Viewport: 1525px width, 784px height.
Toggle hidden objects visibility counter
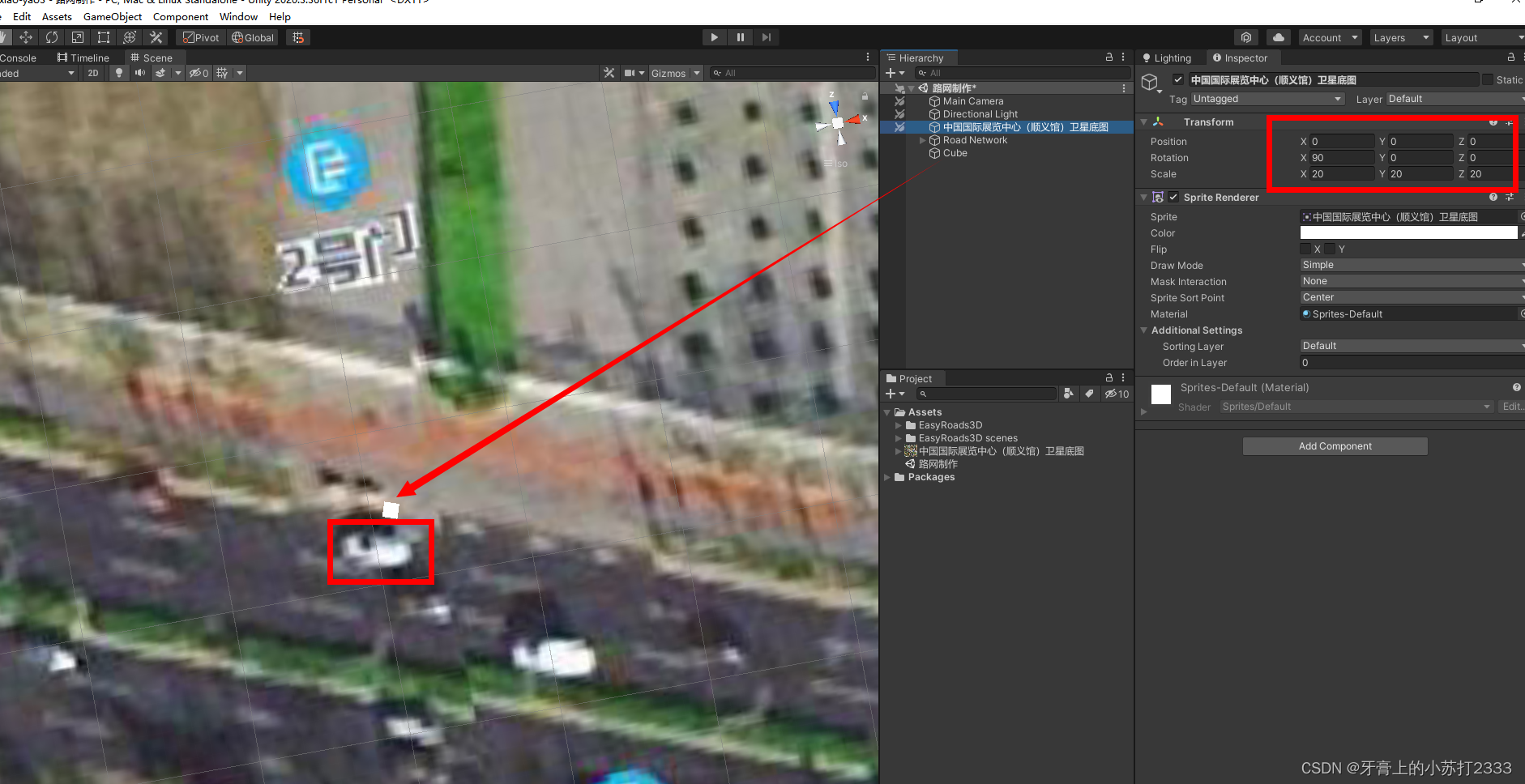199,73
